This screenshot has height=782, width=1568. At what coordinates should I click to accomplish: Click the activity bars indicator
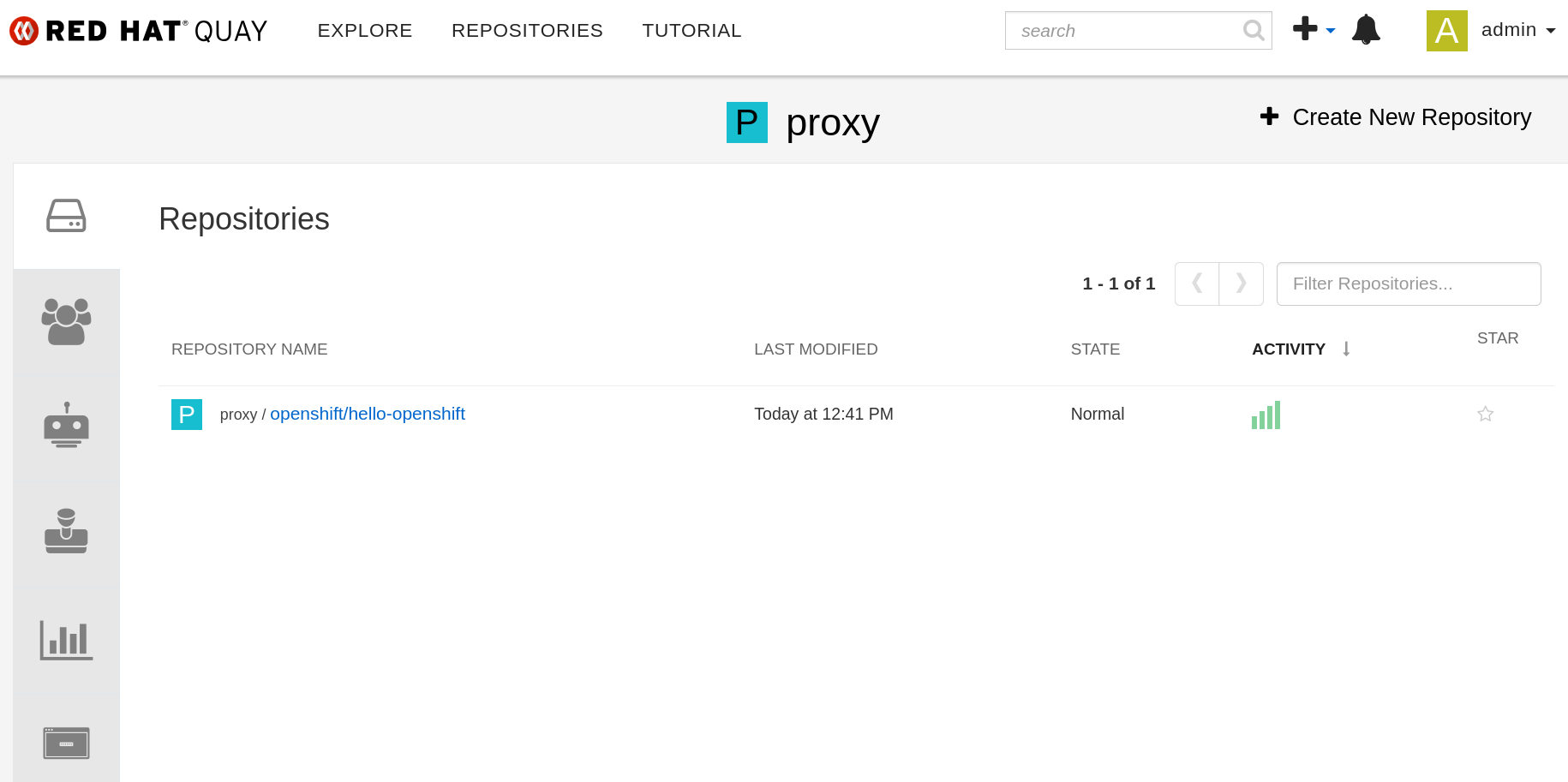[1266, 415]
